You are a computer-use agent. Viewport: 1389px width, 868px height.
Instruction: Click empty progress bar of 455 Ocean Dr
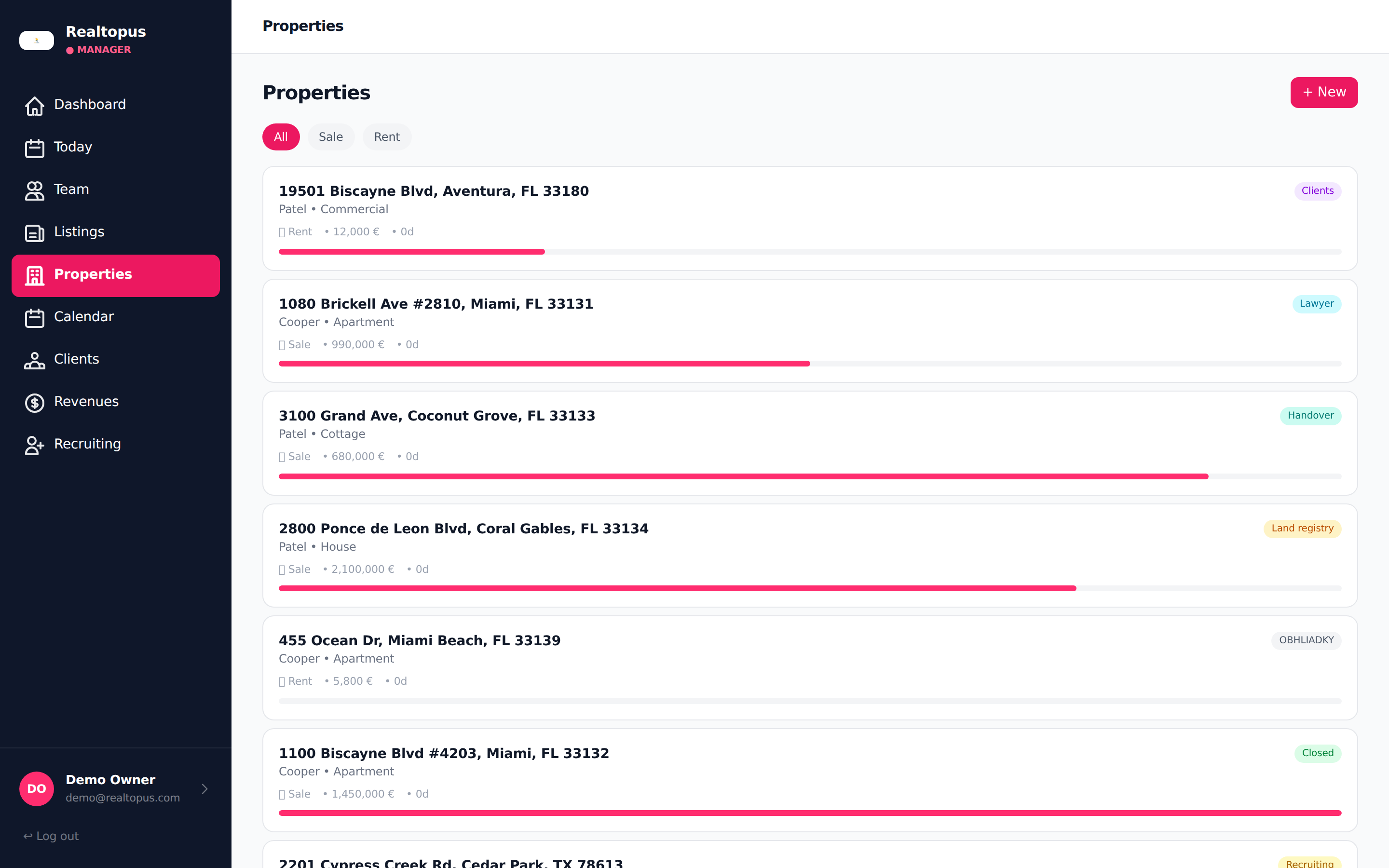point(810,701)
